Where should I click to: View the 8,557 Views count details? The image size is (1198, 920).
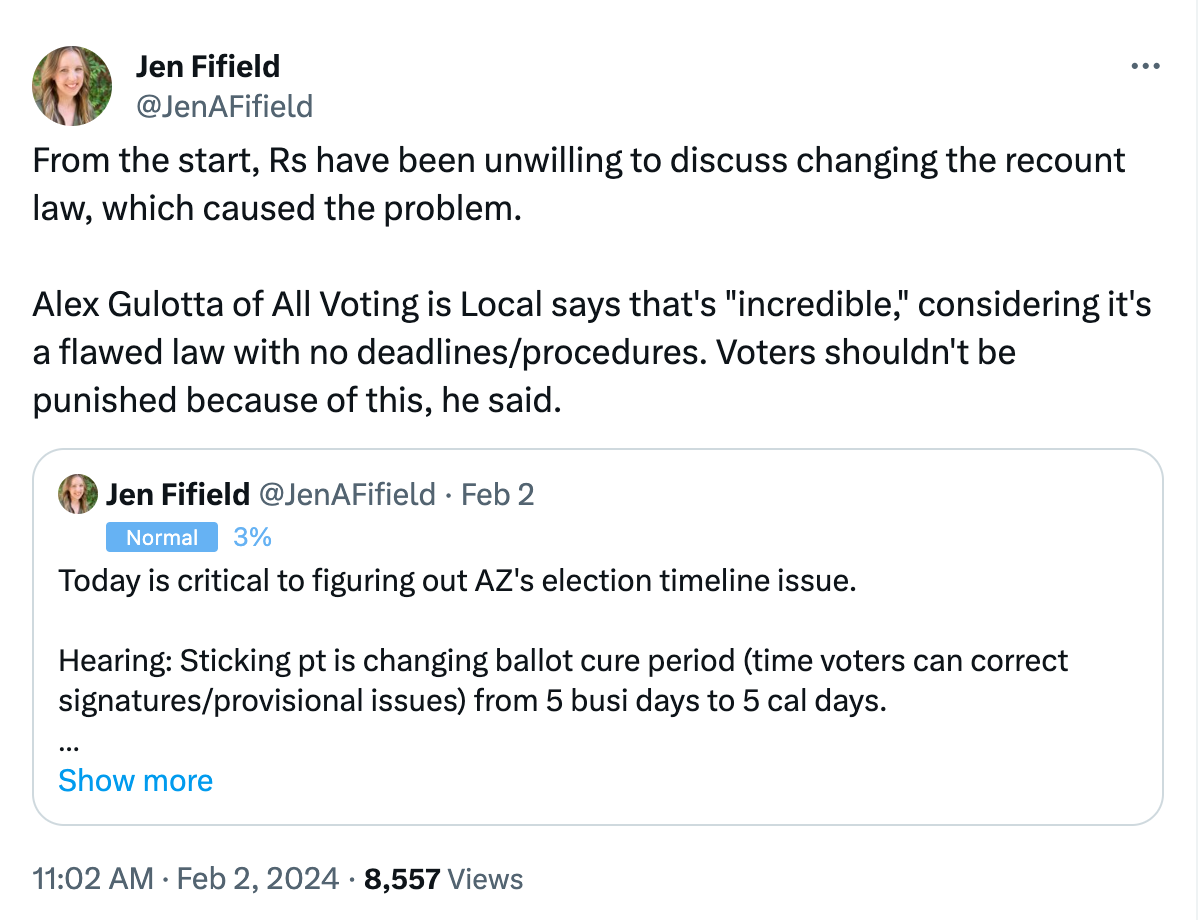[443, 879]
